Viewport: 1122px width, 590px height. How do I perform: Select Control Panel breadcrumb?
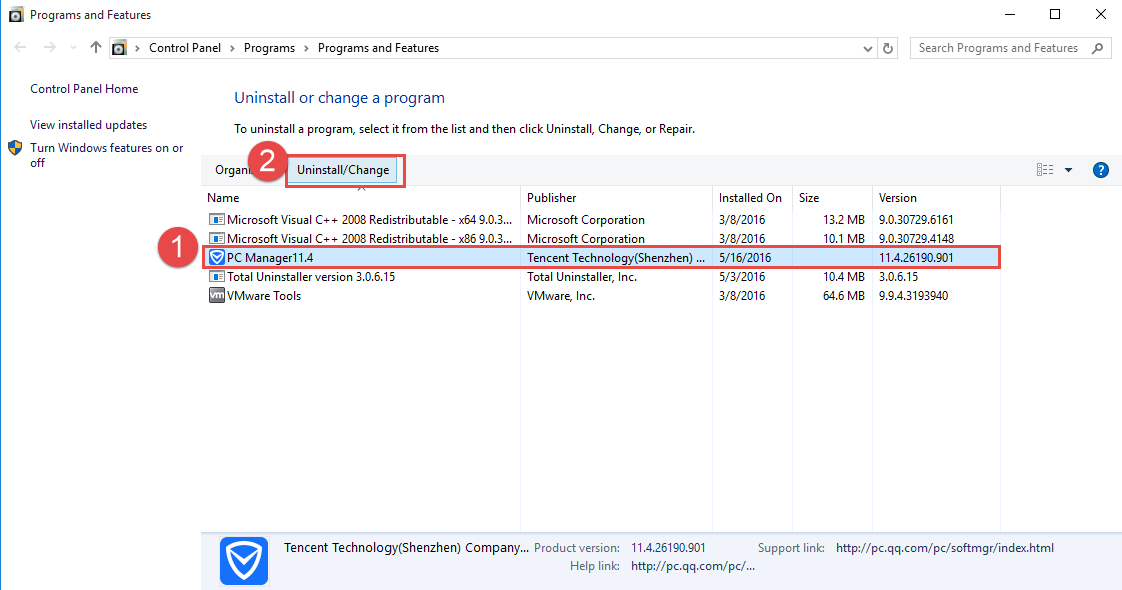coord(185,48)
